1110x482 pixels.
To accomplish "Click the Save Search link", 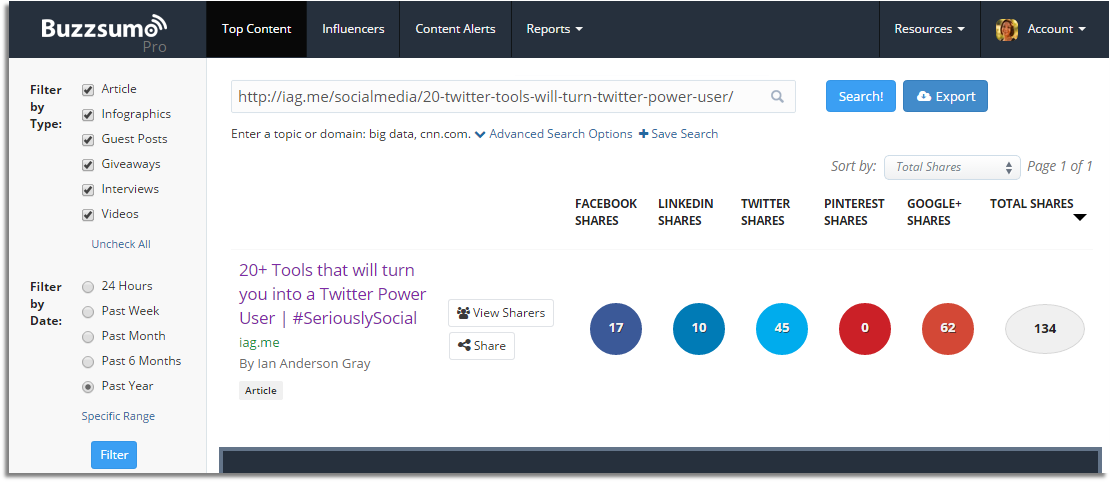I will pyautogui.click(x=678, y=134).
